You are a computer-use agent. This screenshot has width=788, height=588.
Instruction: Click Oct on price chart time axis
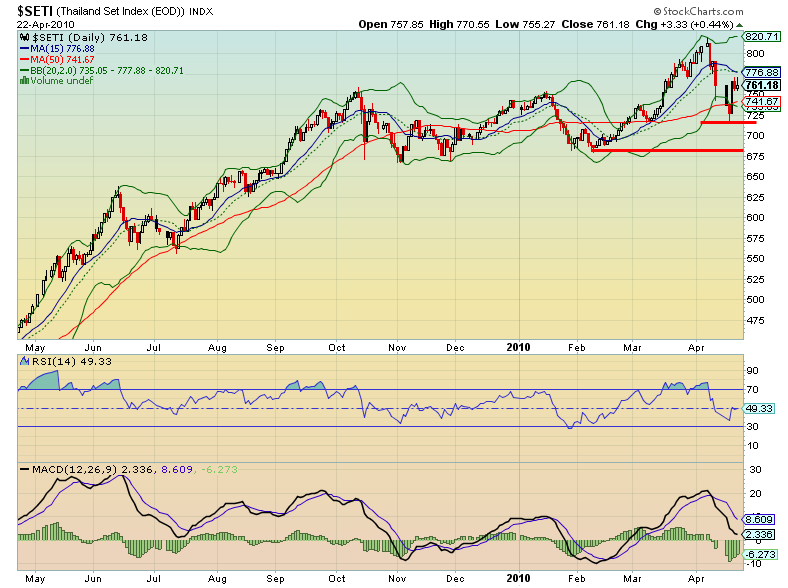(337, 348)
